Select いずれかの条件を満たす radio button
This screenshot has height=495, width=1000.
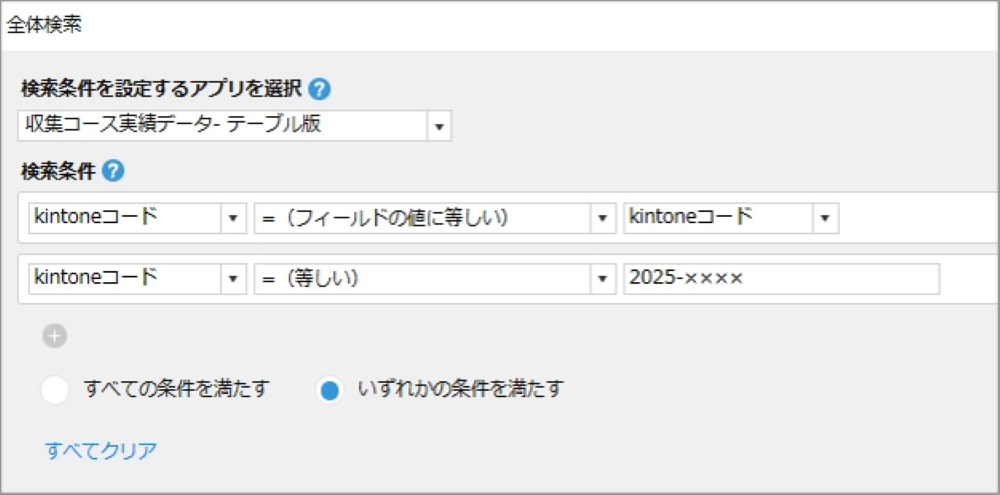pyautogui.click(x=329, y=390)
